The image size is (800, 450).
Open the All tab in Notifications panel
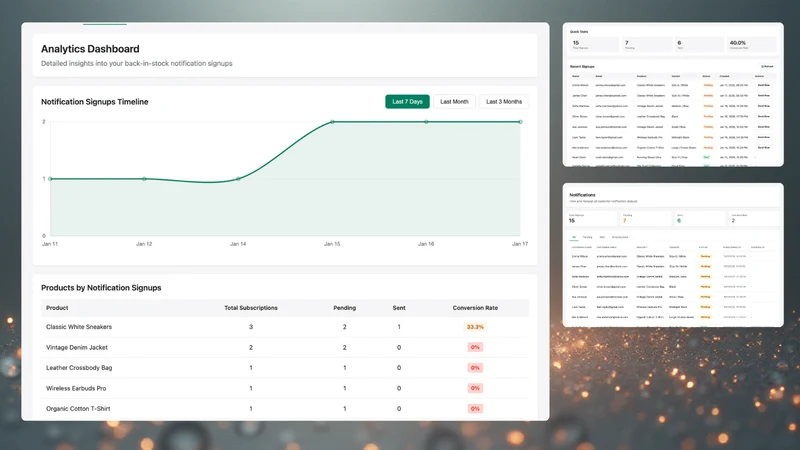click(574, 237)
